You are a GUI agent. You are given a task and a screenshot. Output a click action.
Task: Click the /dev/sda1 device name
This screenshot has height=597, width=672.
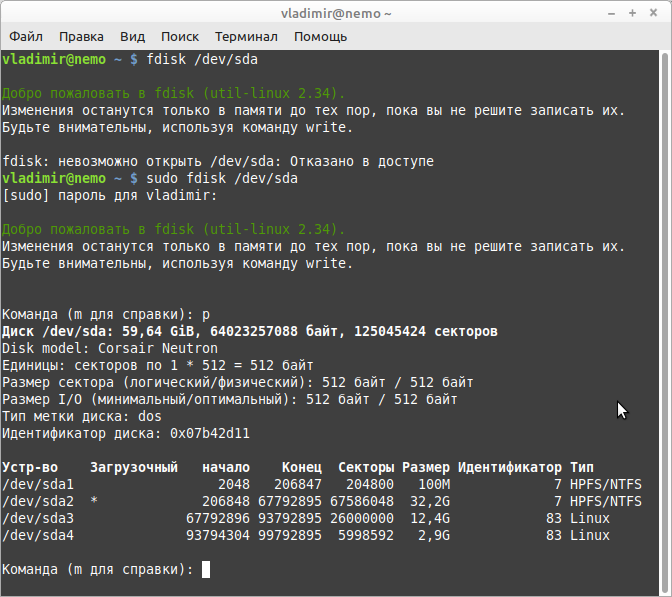click(x=38, y=484)
